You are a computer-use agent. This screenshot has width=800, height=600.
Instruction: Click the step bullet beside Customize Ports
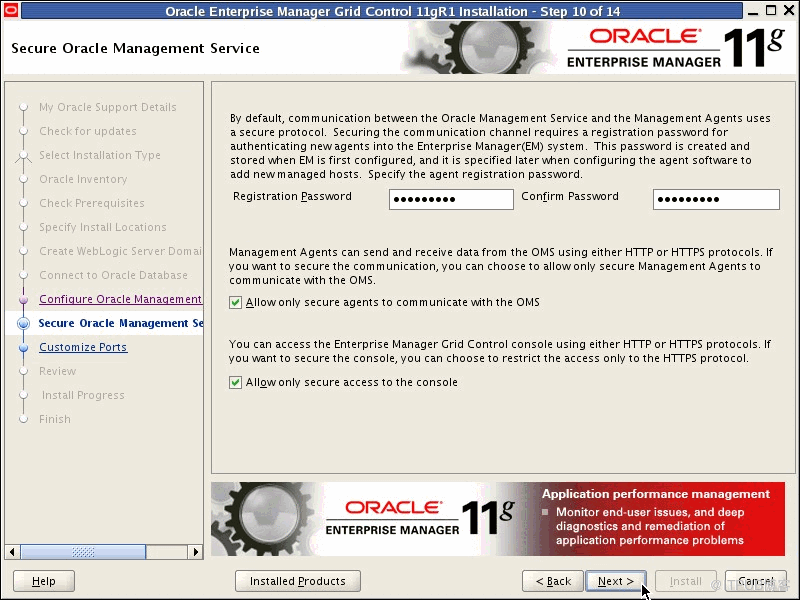pyautogui.click(x=23, y=347)
